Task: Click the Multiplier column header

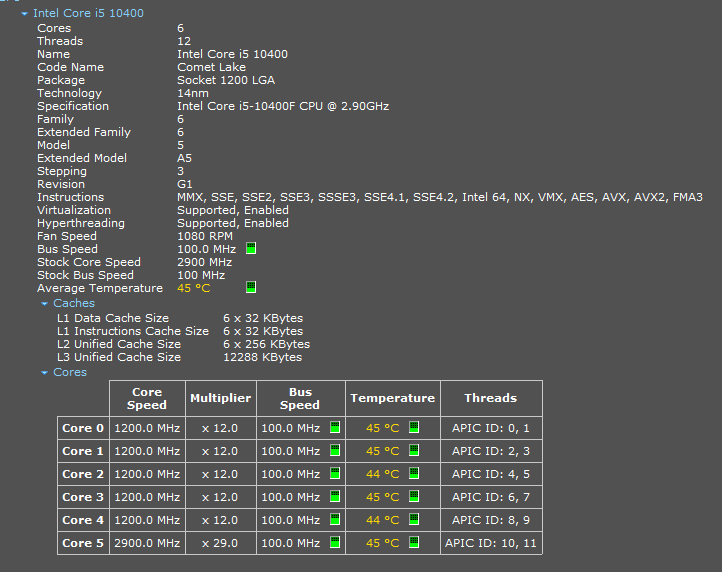Action: (x=220, y=398)
